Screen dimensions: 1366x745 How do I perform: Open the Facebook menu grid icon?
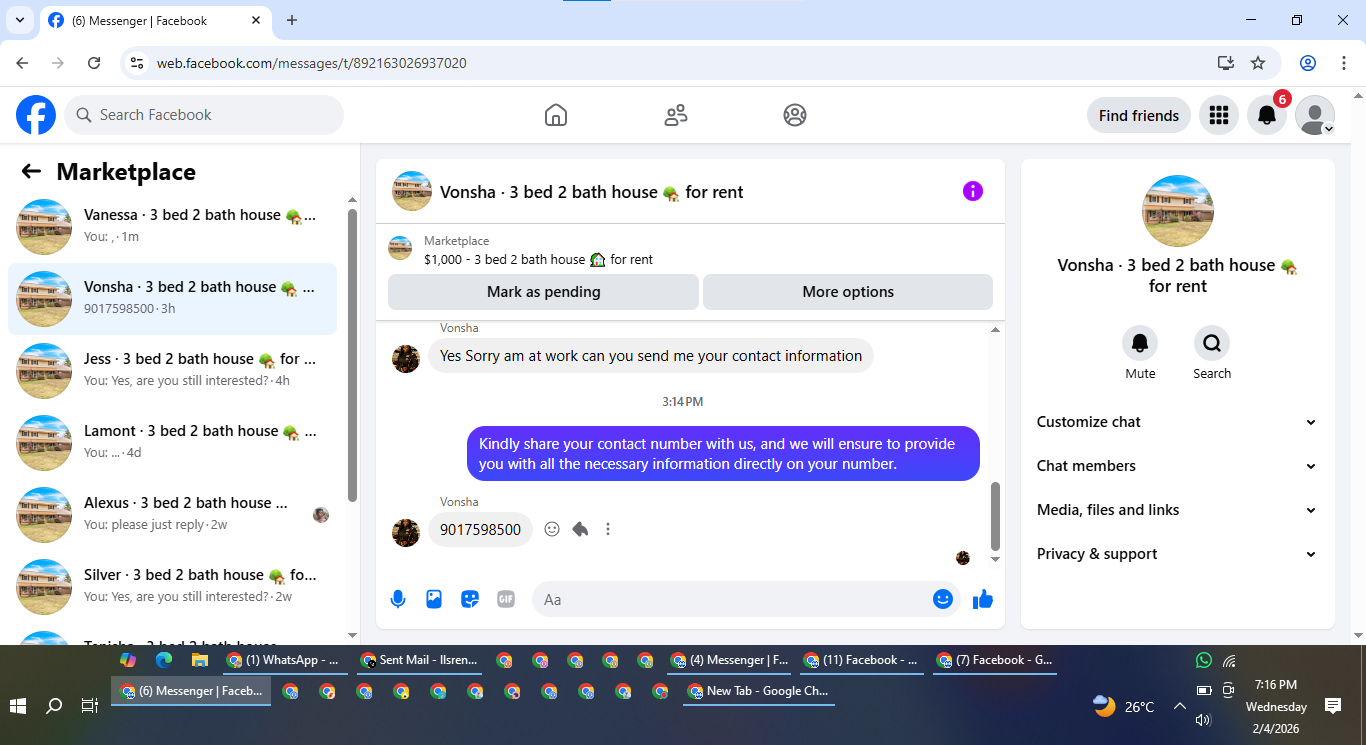pos(1218,115)
